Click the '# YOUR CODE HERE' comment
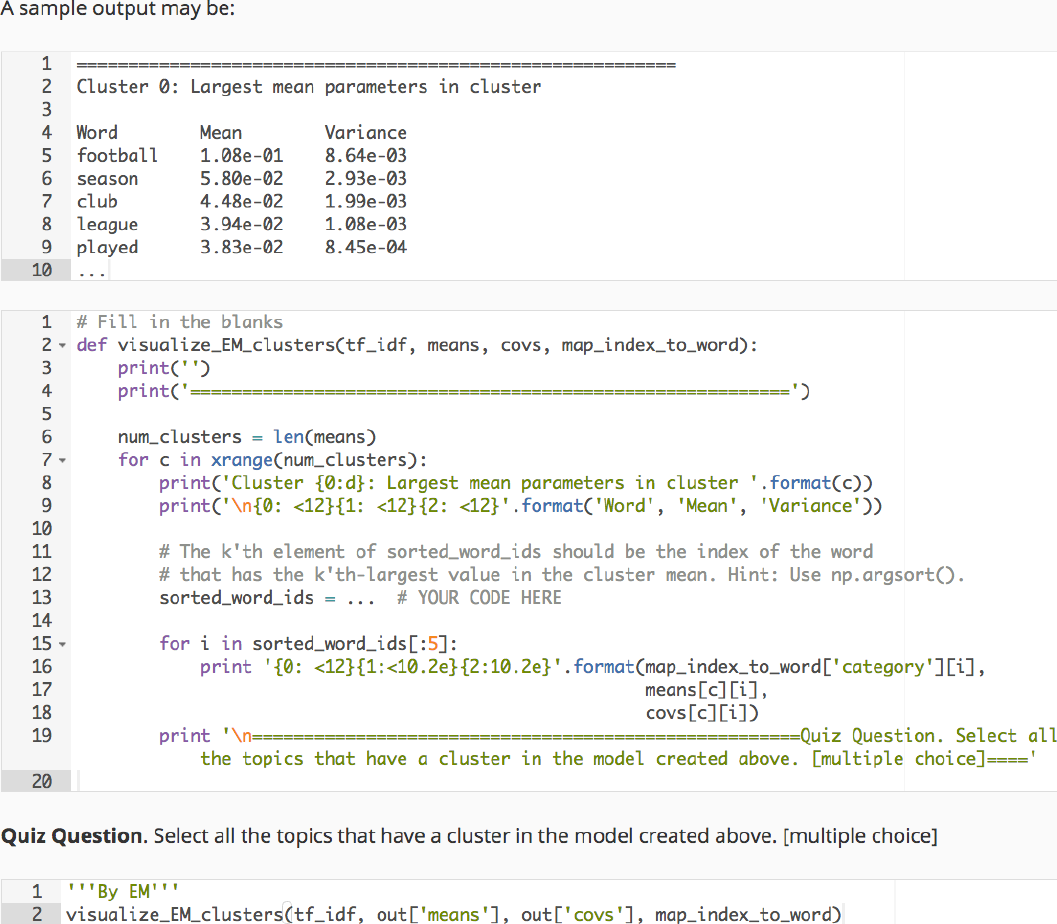The height and width of the screenshot is (924, 1057). [x=479, y=598]
